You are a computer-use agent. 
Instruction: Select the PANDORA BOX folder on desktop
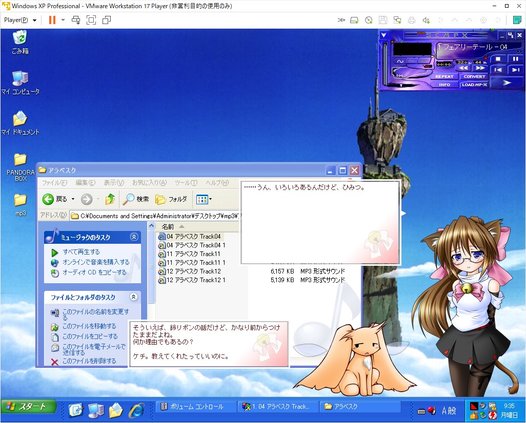point(20,167)
